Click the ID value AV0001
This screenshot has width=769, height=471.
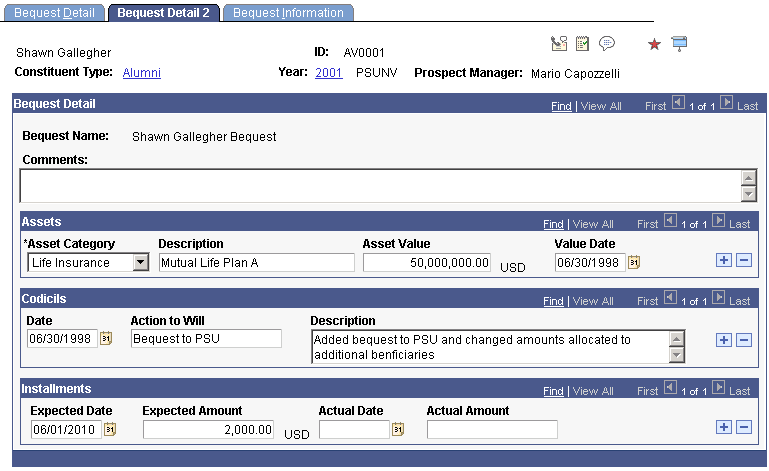point(364,53)
